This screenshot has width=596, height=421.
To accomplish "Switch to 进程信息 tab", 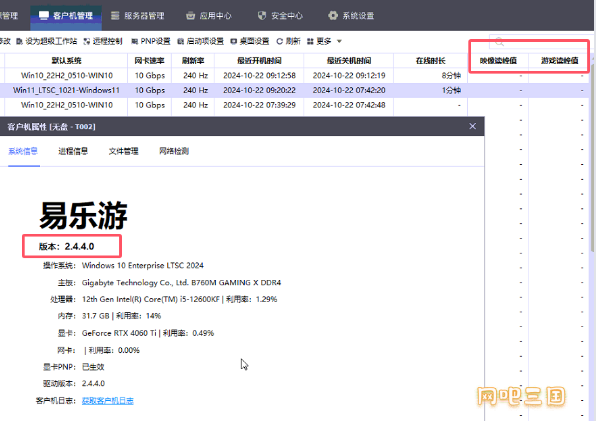I will click(73, 151).
